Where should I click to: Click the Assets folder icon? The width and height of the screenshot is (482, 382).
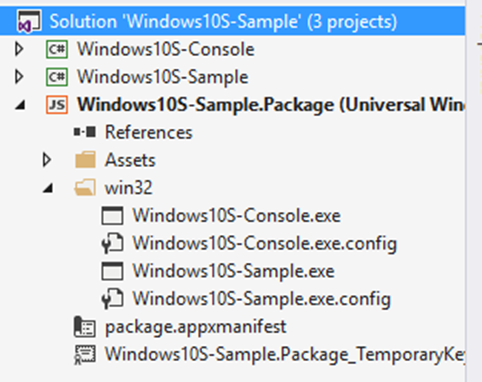[x=85, y=160]
